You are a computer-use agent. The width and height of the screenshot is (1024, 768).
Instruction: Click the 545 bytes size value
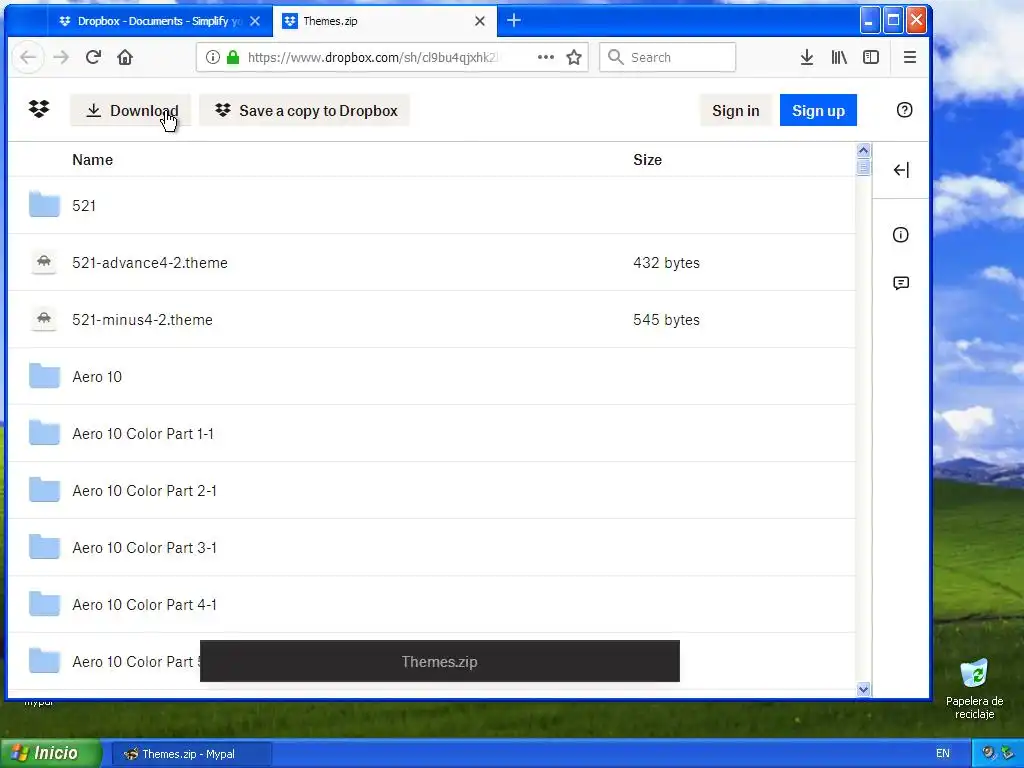tap(666, 320)
